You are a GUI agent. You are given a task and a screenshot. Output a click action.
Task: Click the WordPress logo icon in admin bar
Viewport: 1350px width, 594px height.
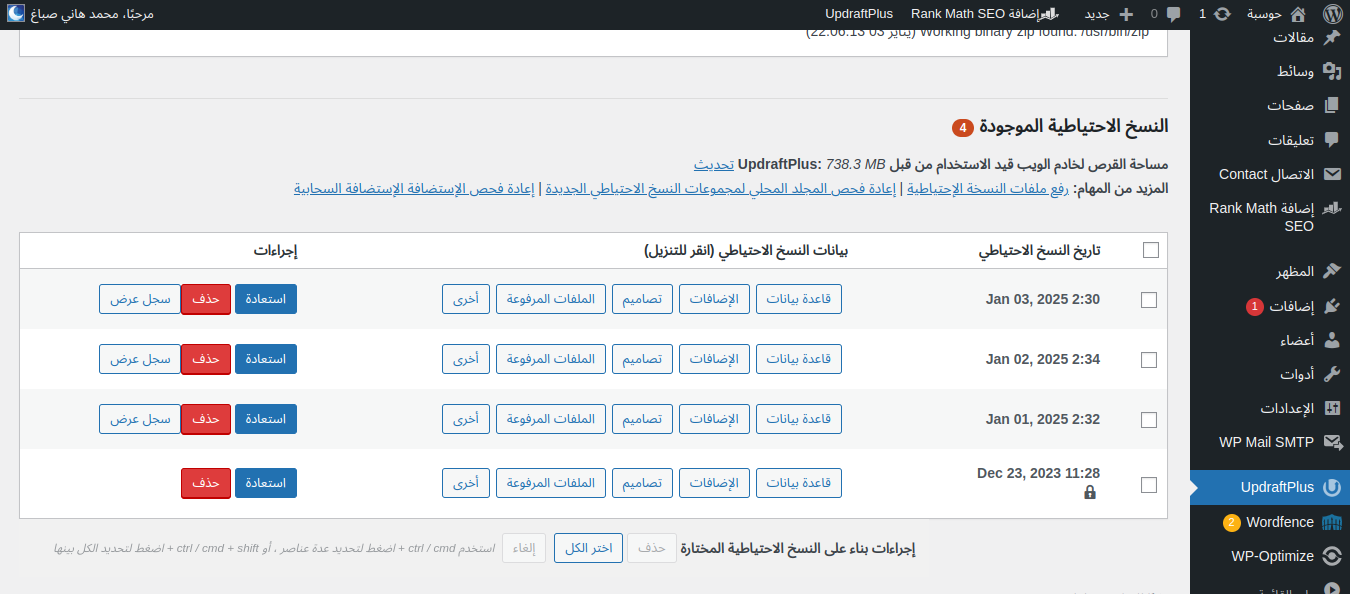tap(1331, 14)
